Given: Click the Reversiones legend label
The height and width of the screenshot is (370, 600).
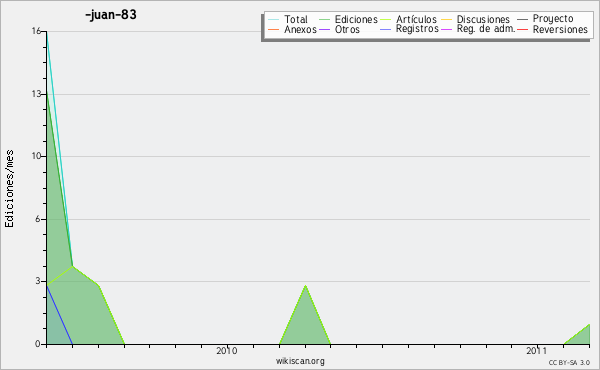Looking at the screenshot, I should coord(560,29).
